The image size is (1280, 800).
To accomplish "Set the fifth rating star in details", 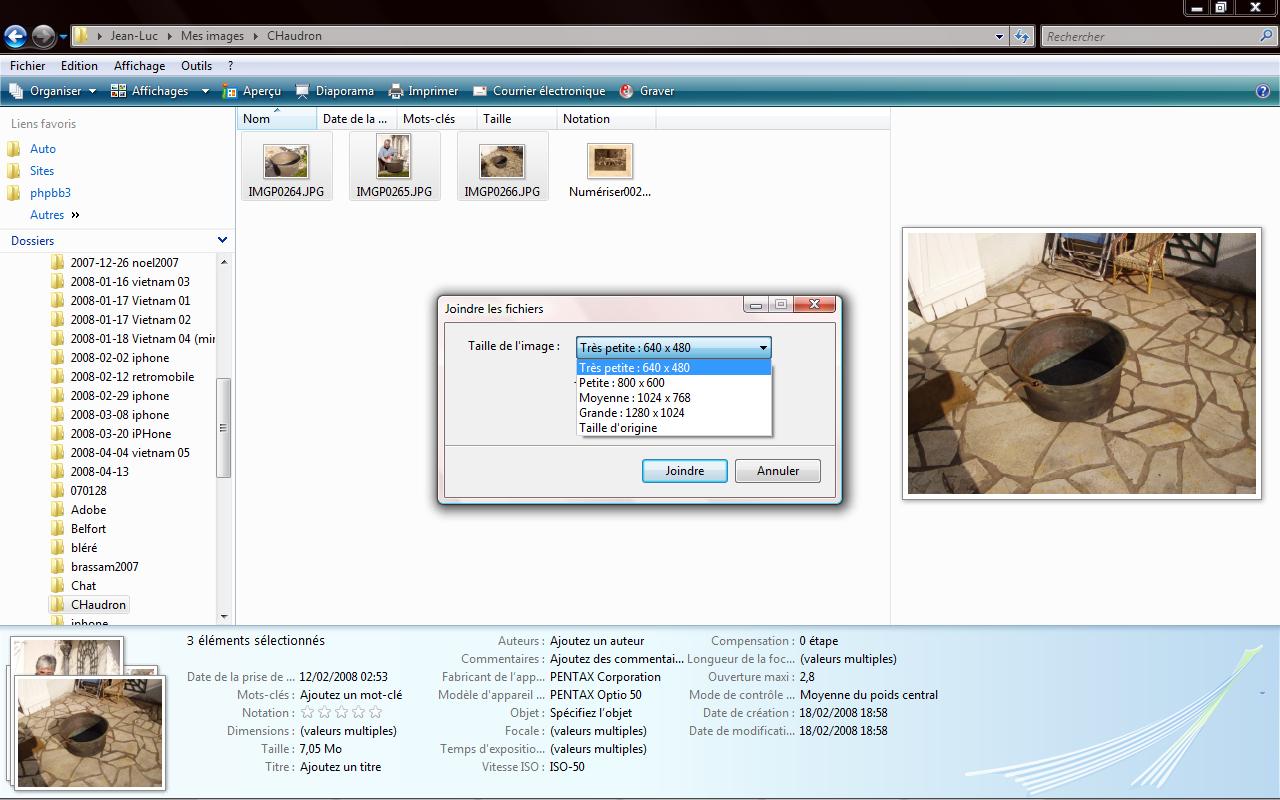I will tap(376, 713).
